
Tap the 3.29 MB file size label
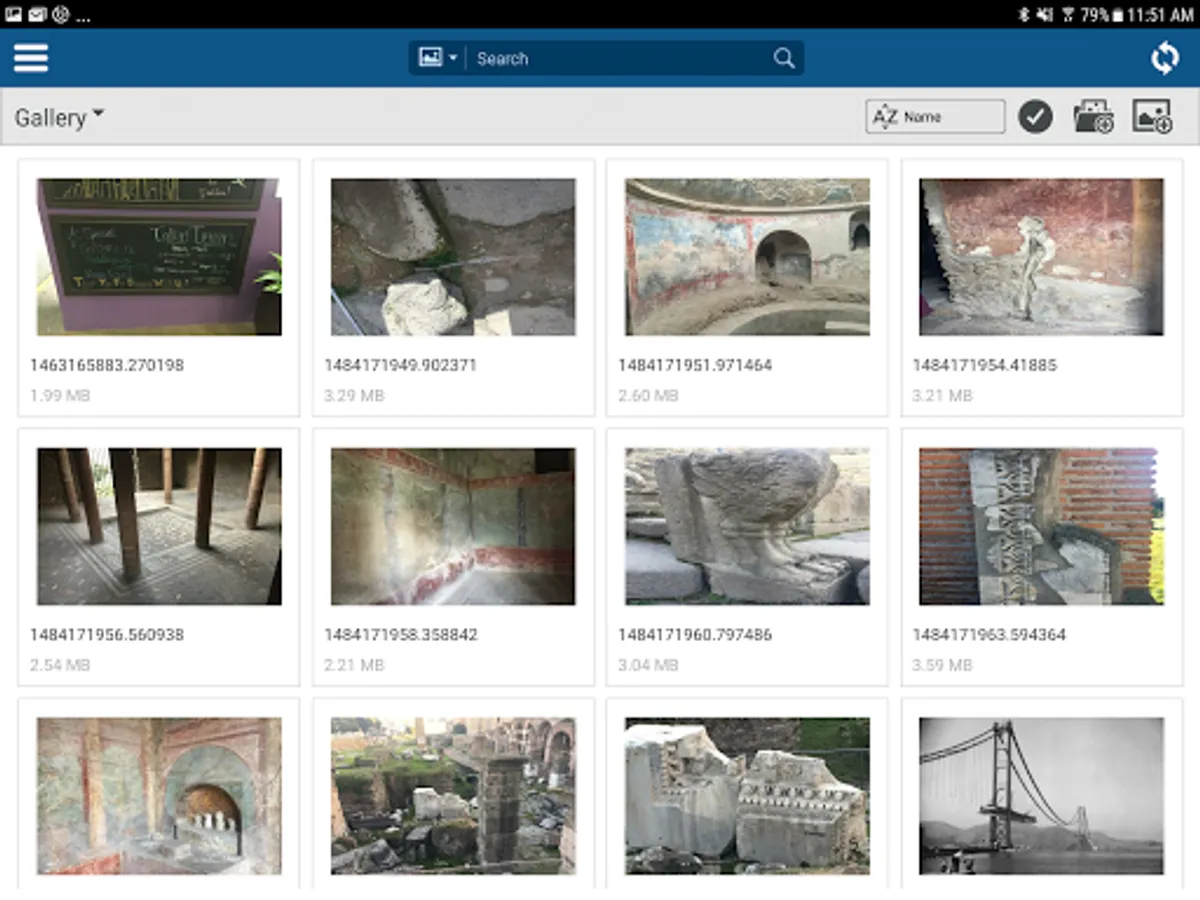(354, 395)
